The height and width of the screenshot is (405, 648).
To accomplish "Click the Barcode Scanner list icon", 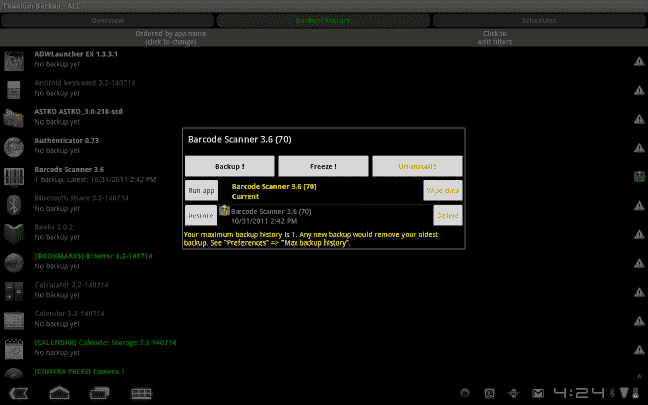I will click(14, 176).
